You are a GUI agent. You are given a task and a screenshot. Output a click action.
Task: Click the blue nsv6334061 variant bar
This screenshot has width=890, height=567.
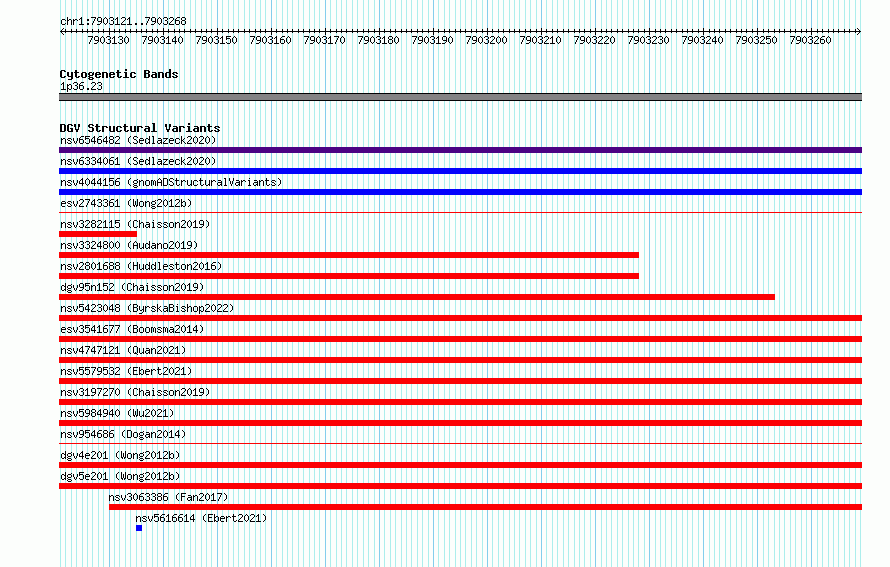[460, 171]
